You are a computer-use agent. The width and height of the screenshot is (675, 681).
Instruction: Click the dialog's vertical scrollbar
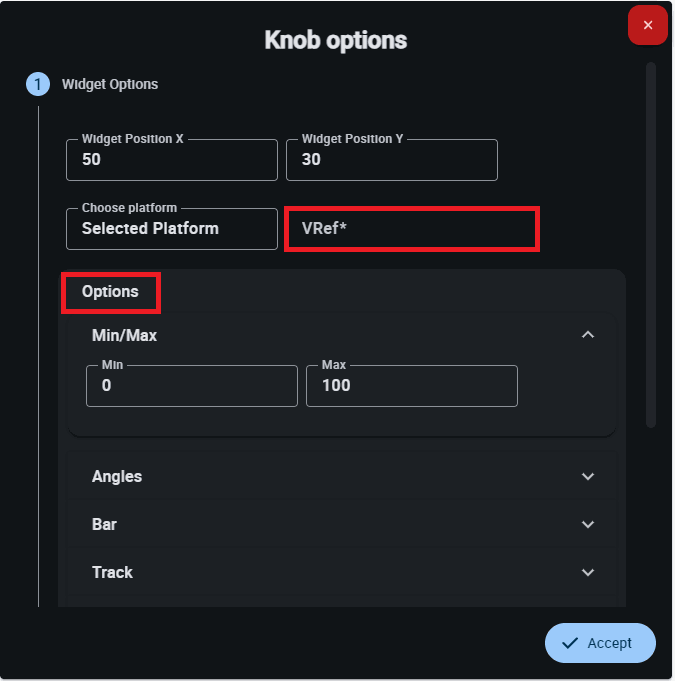pos(651,245)
